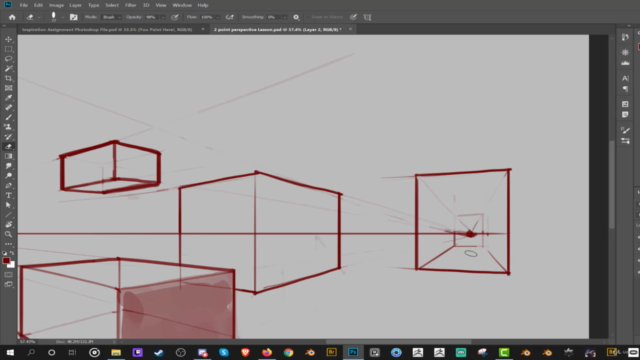This screenshot has height=360, width=640.
Task: Select the Hand tool
Action: (x=8, y=224)
